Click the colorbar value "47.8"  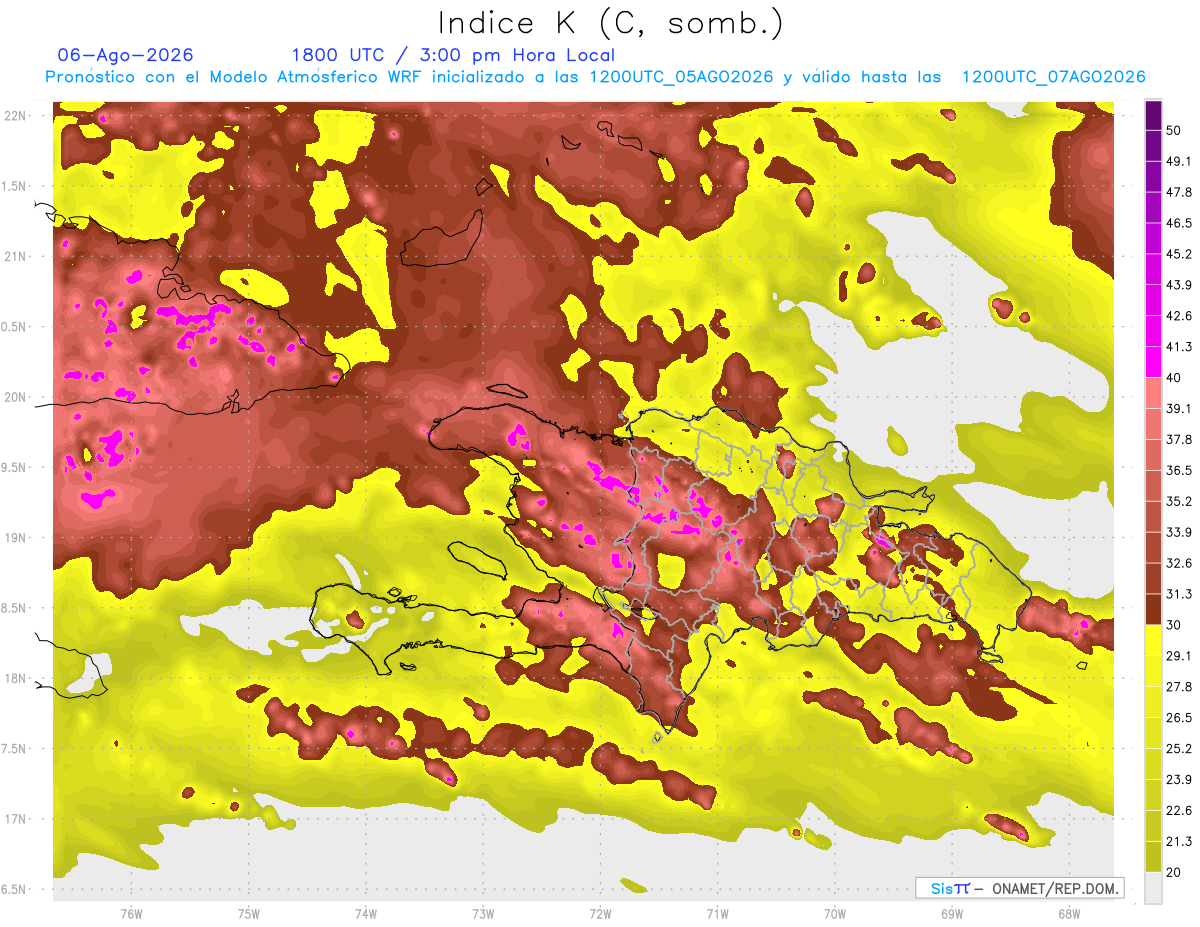pyautogui.click(x=1178, y=192)
